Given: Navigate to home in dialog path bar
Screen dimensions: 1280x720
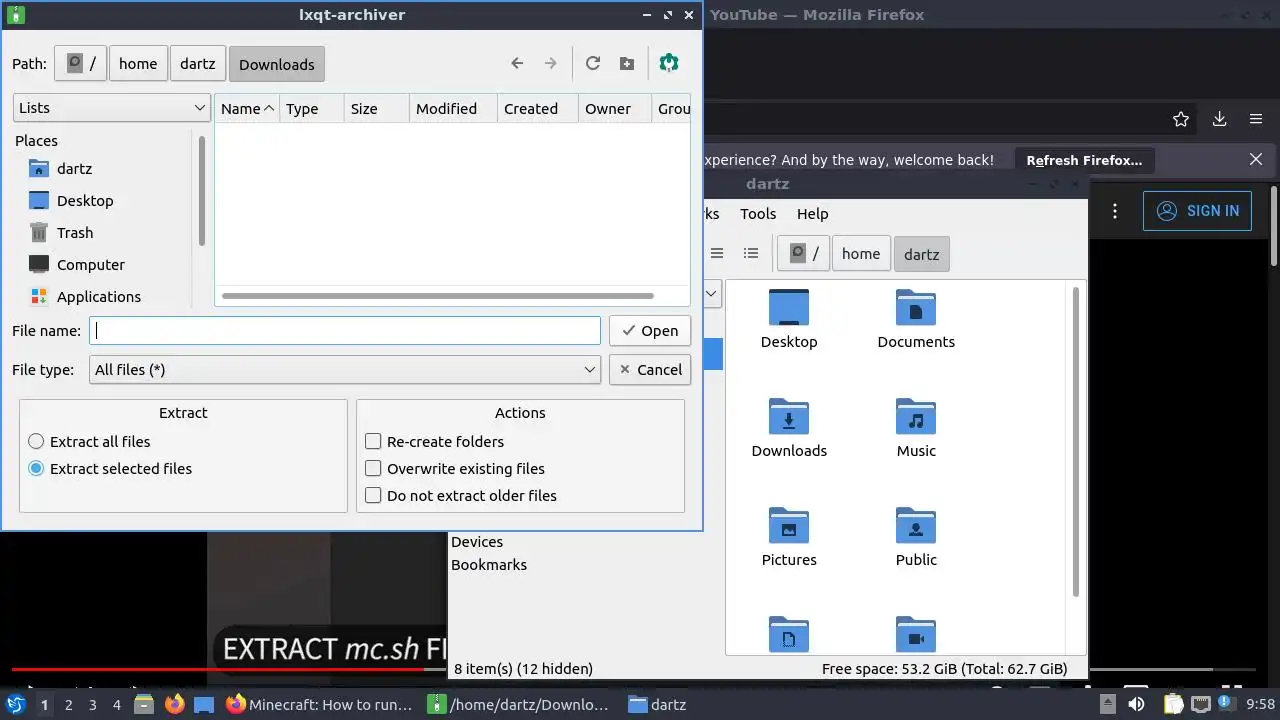Looking at the screenshot, I should [138, 63].
